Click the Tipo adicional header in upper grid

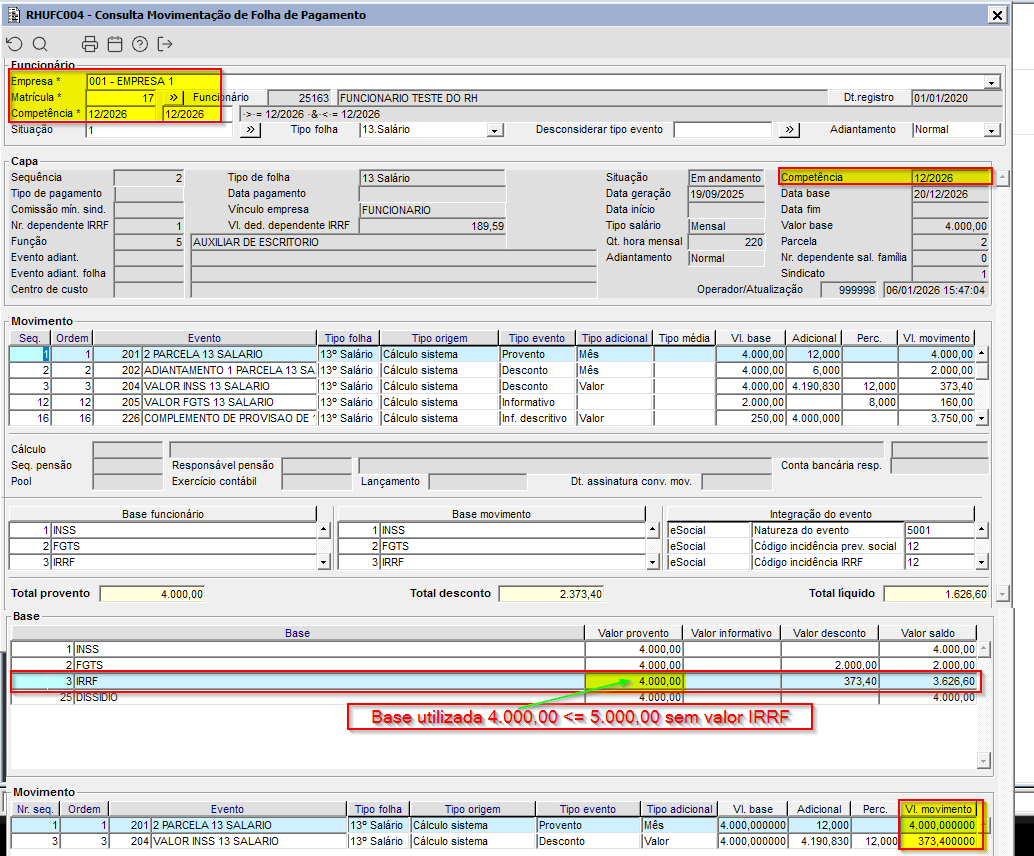coord(615,338)
